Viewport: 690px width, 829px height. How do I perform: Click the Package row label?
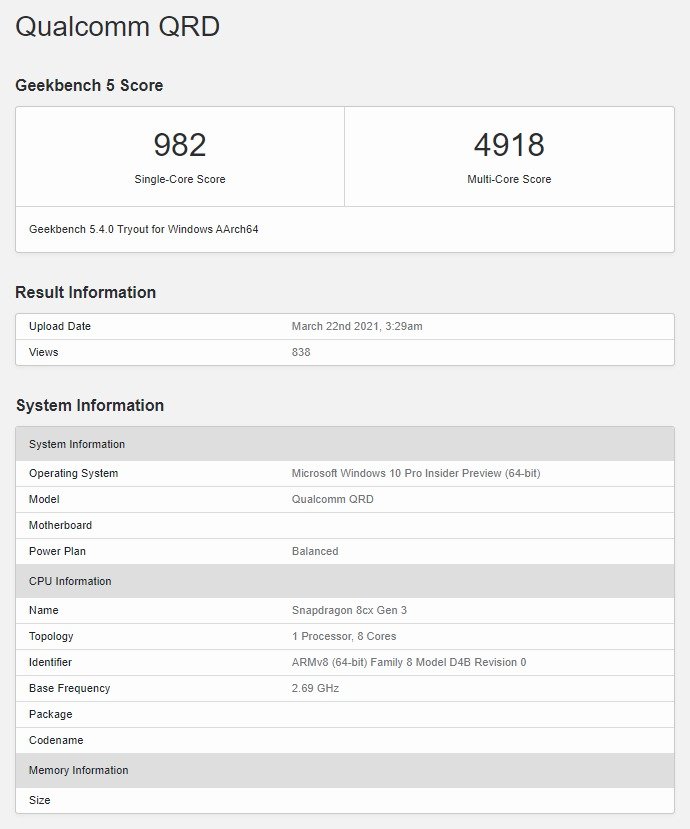pyautogui.click(x=50, y=714)
